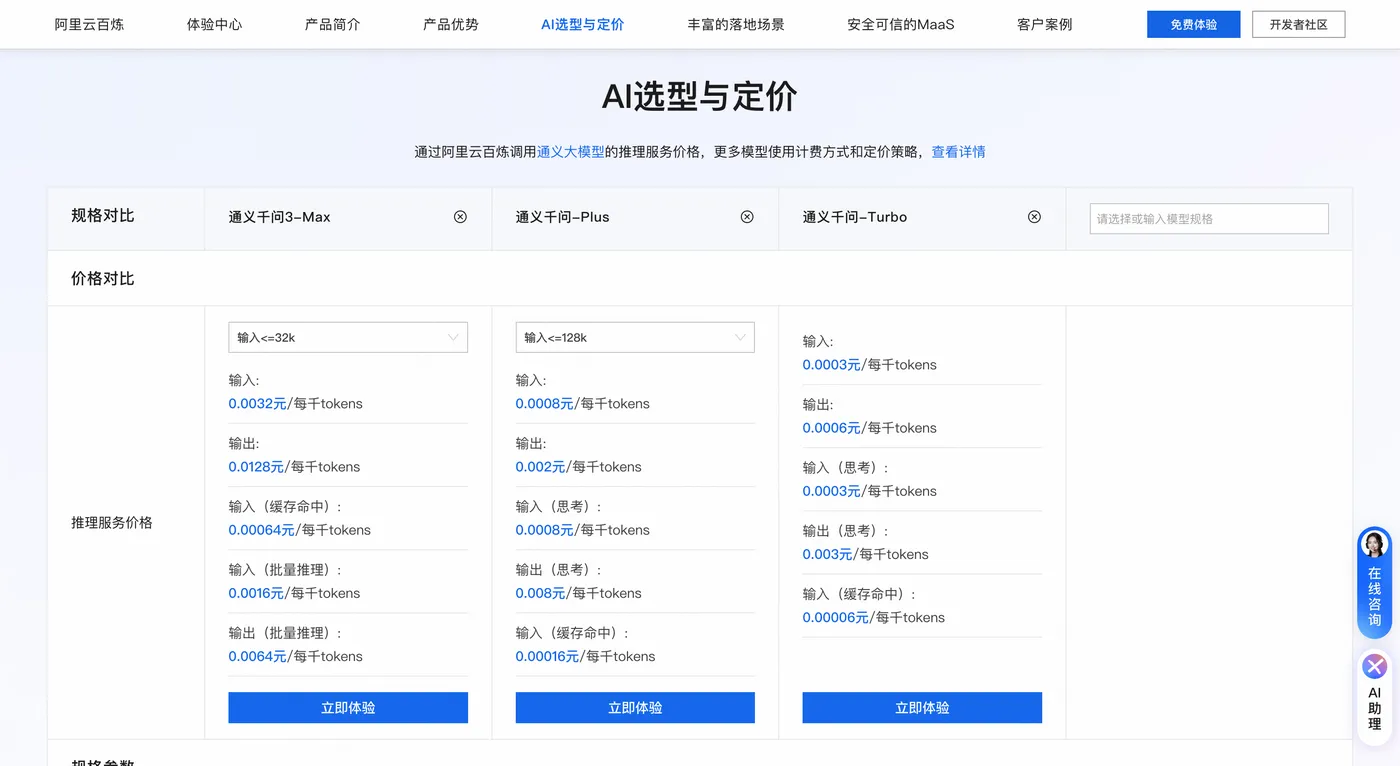Viewport: 1400px width, 766px height.
Task: Select the 0.0128元 output price
Action: point(256,467)
